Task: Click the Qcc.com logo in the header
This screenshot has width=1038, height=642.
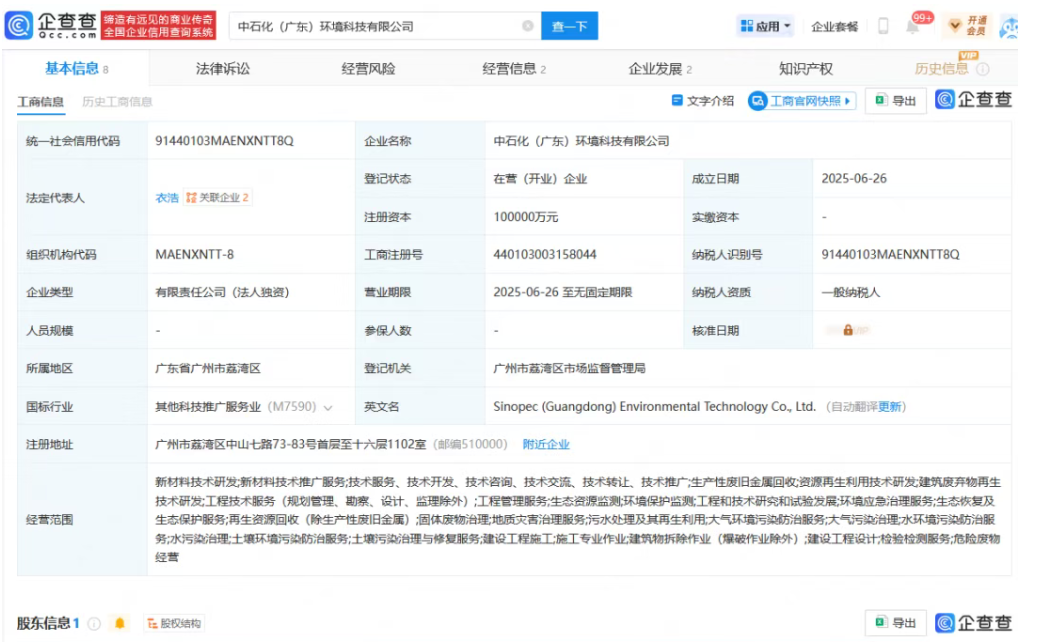Action: click(52, 26)
